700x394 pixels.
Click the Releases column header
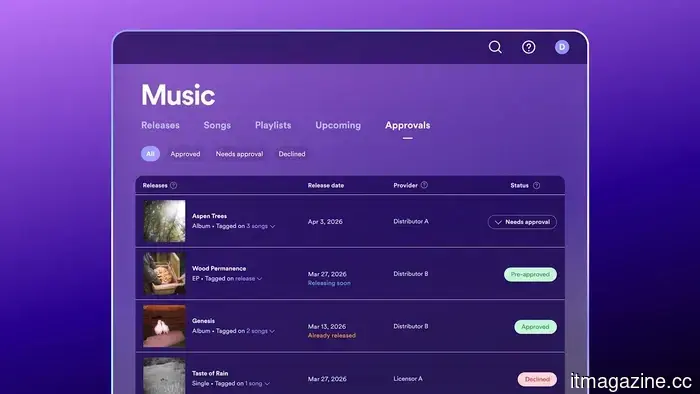155,185
